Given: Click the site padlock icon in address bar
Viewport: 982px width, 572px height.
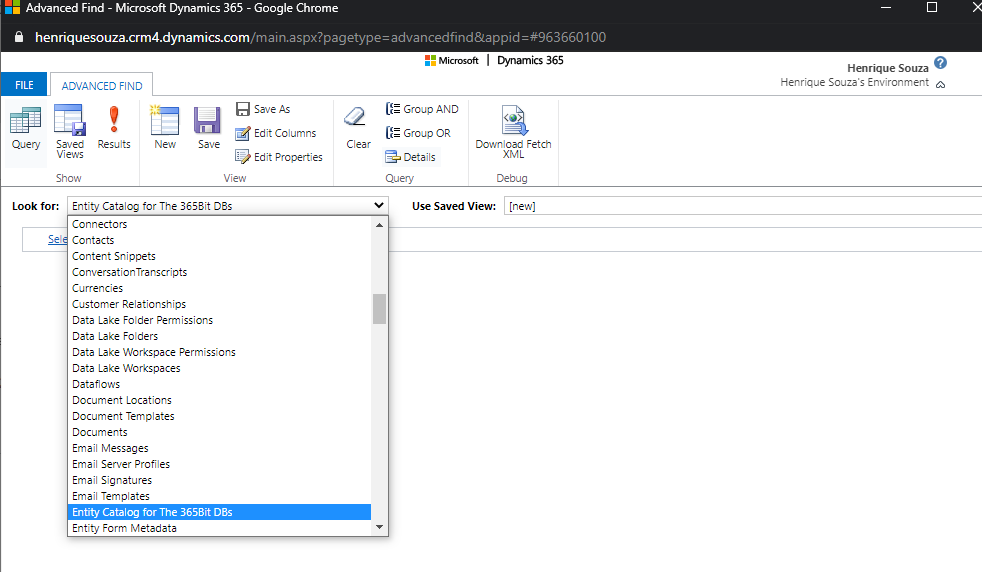Looking at the screenshot, I should coord(19,37).
